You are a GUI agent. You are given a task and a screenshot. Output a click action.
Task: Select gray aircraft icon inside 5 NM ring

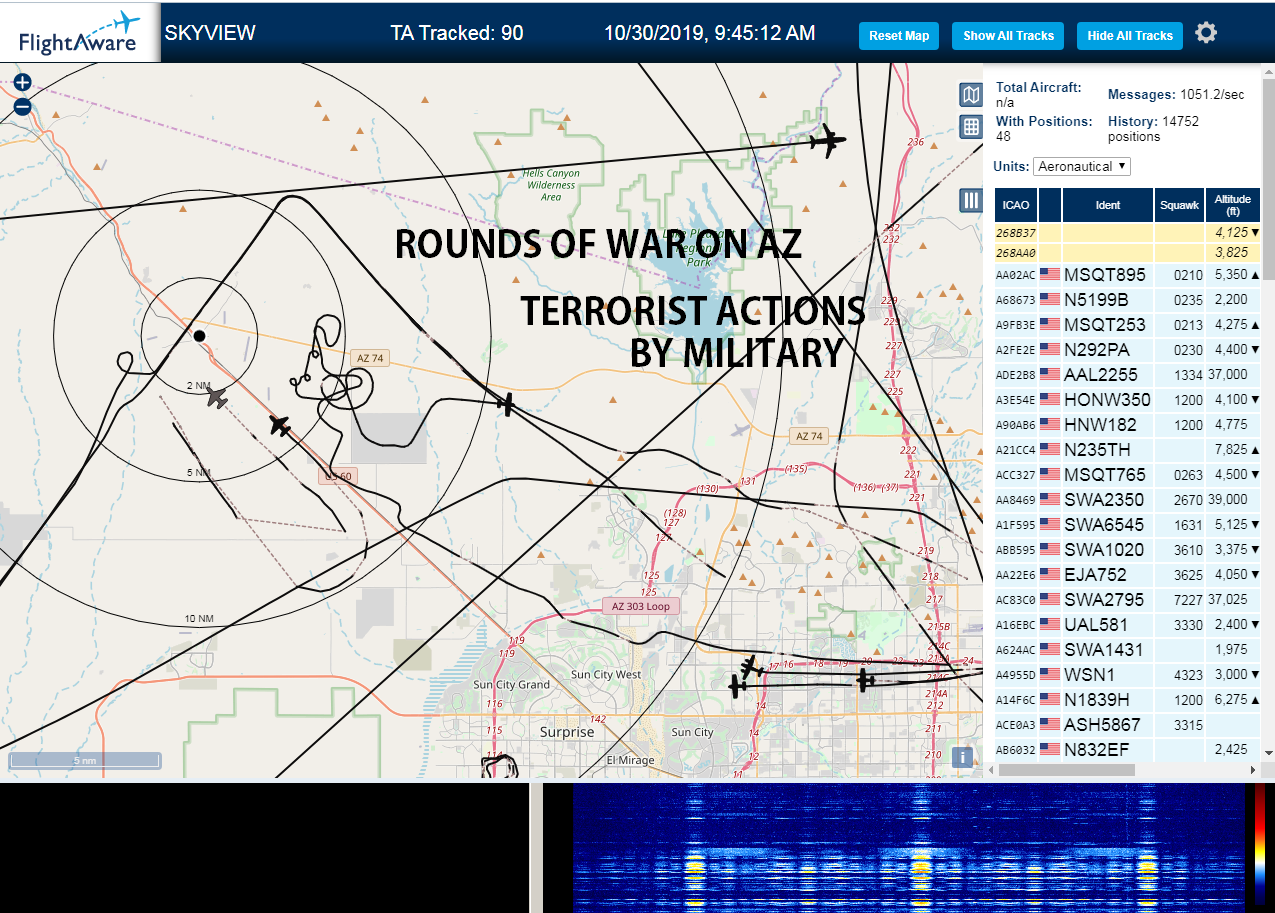217,397
